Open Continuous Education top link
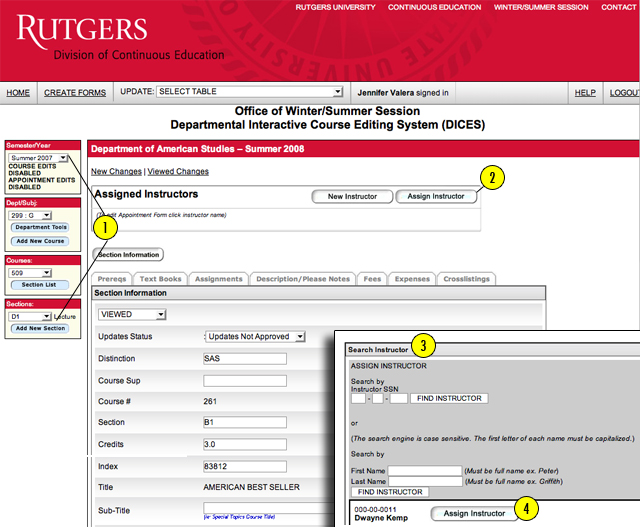Screen dimensions: 640x527 (x=434, y=7)
